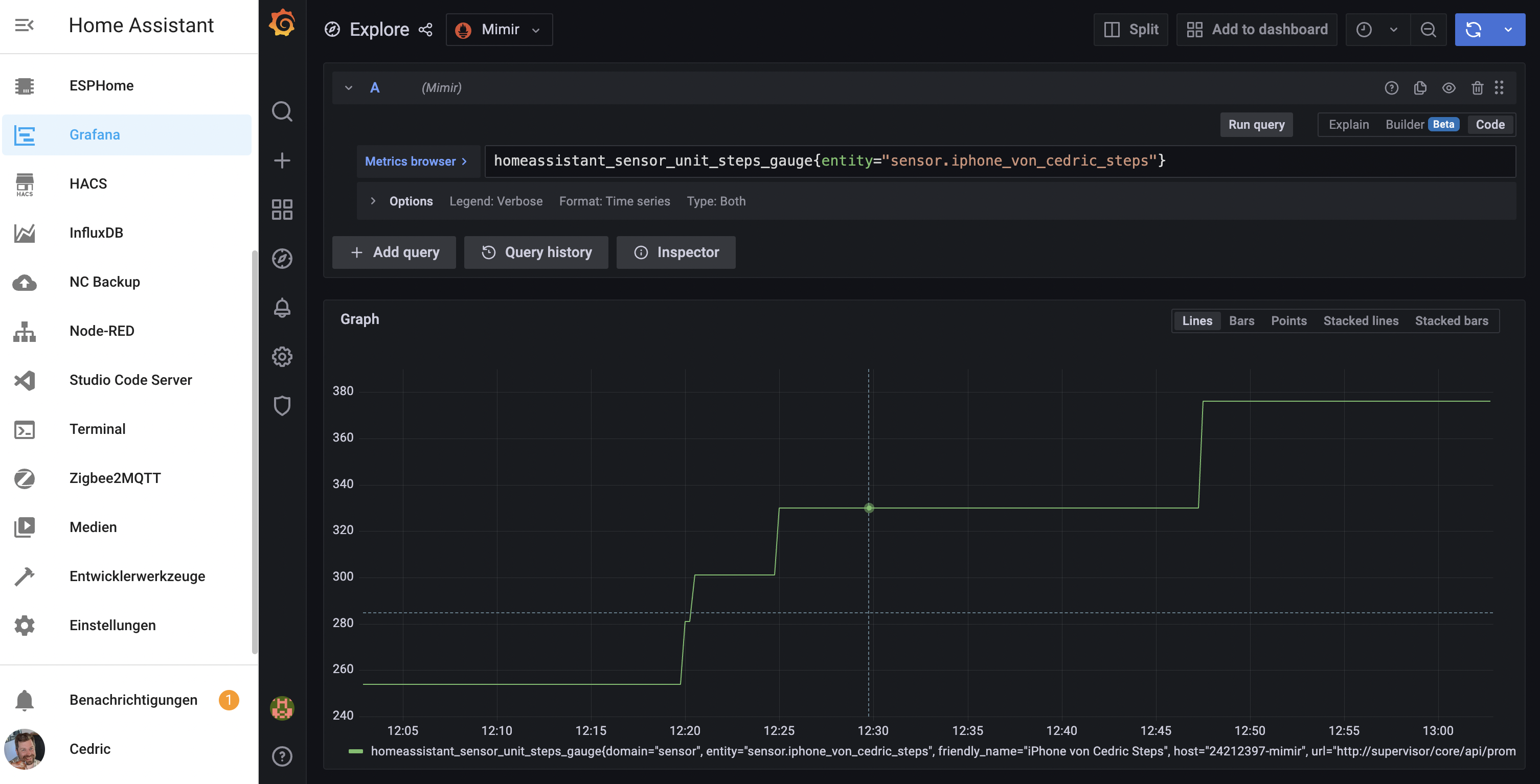Click the Grafana alerting bell icon
This screenshot has height=784, width=1540.
[x=282, y=308]
